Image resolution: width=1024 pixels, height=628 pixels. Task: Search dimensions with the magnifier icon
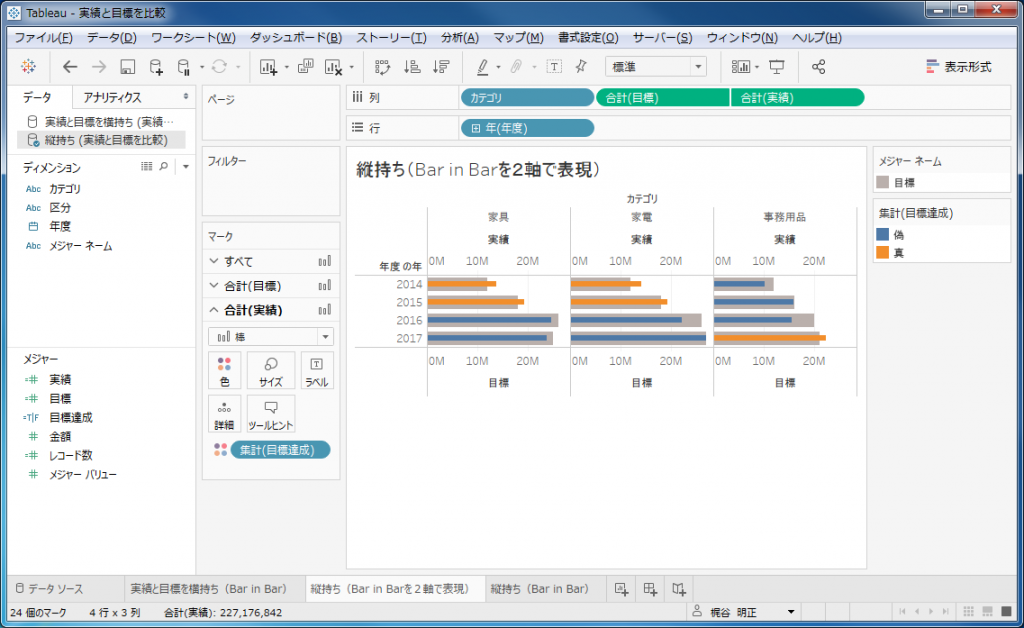[164, 167]
